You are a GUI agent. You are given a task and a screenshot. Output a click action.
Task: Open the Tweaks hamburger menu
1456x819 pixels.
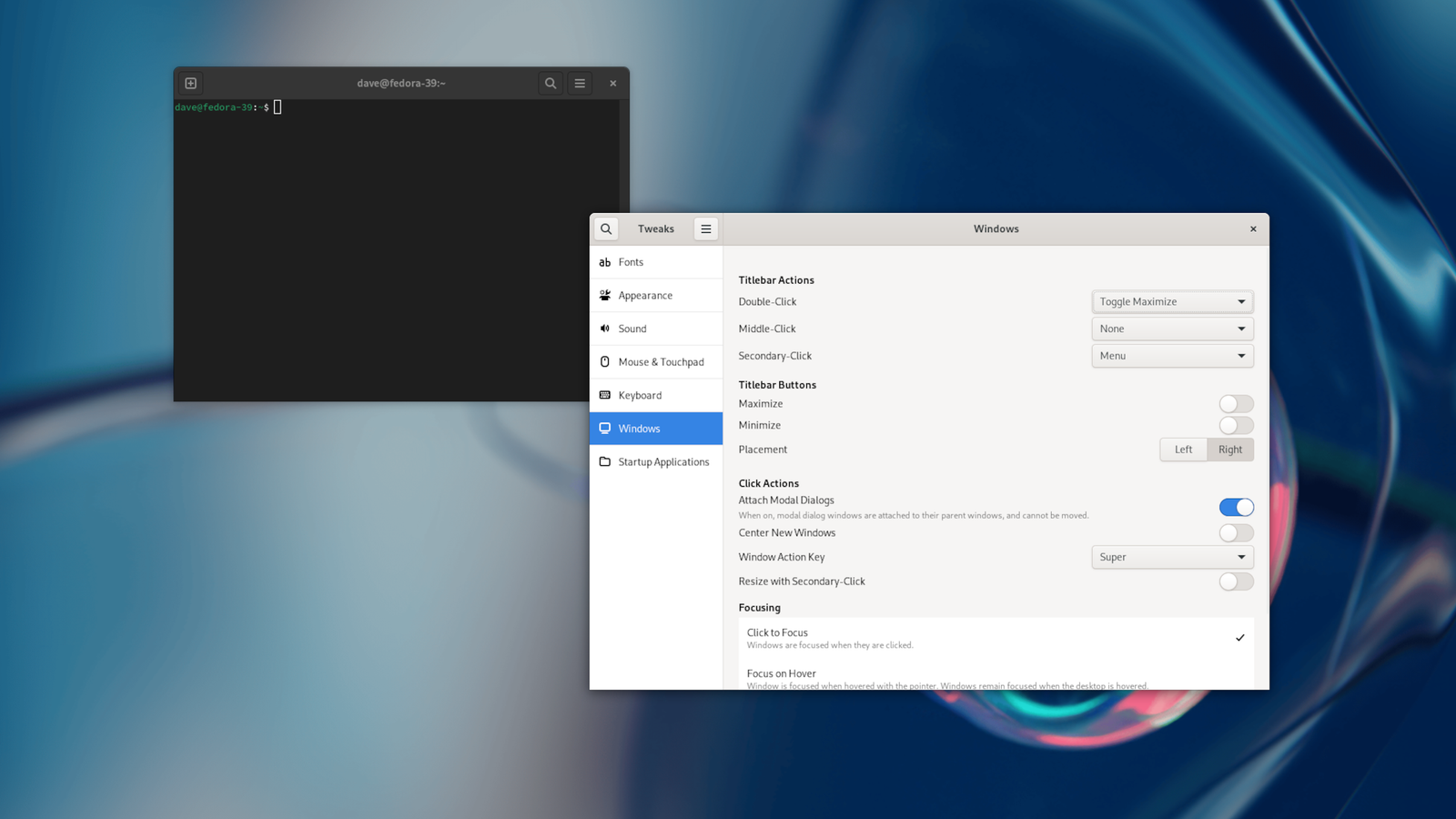(706, 229)
